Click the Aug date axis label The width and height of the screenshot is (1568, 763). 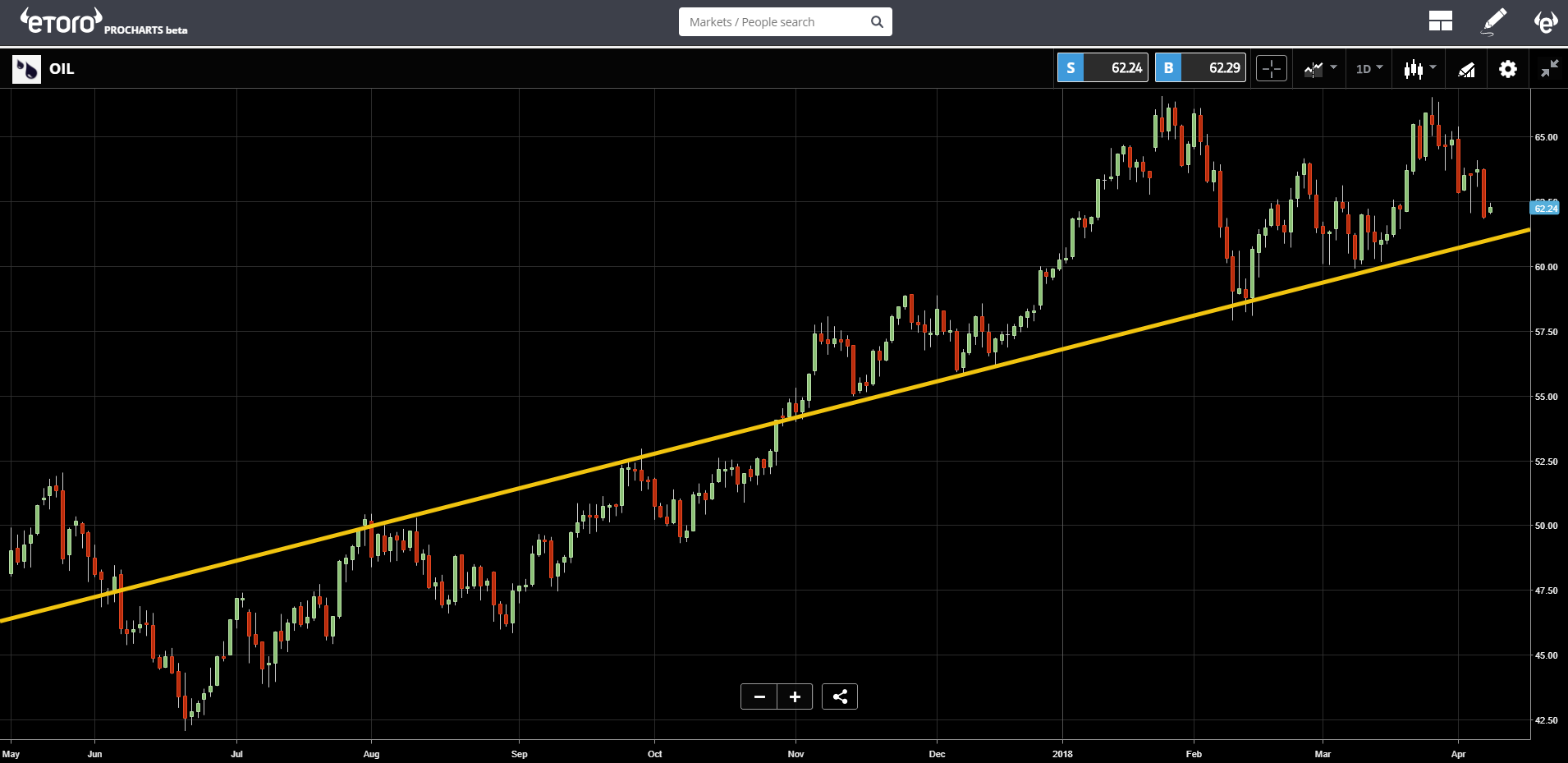[371, 754]
